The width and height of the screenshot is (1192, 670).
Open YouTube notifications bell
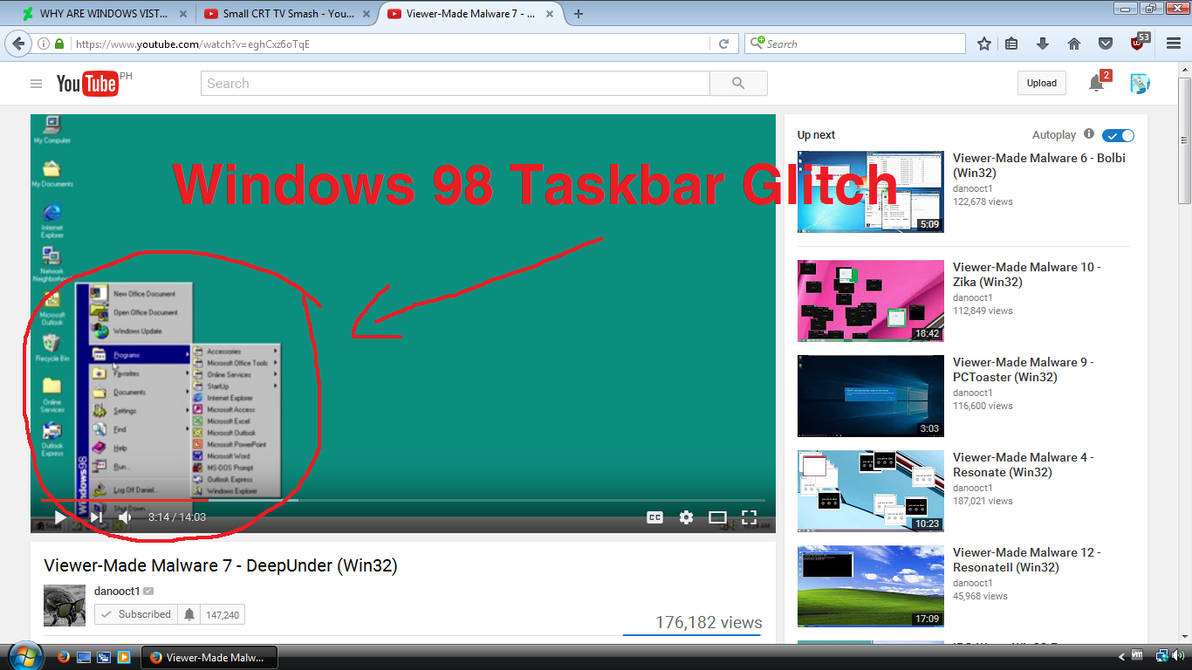click(1096, 82)
